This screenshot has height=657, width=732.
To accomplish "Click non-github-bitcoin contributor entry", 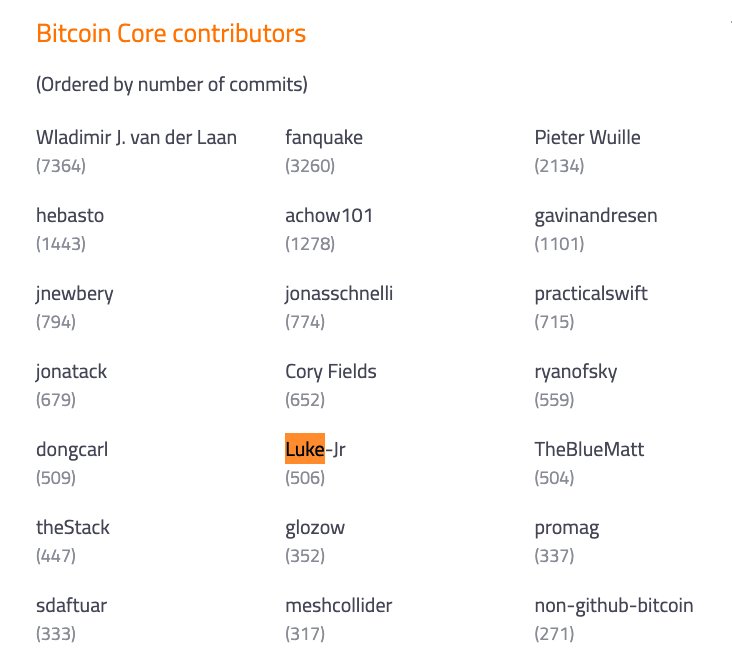I will 614,606.
